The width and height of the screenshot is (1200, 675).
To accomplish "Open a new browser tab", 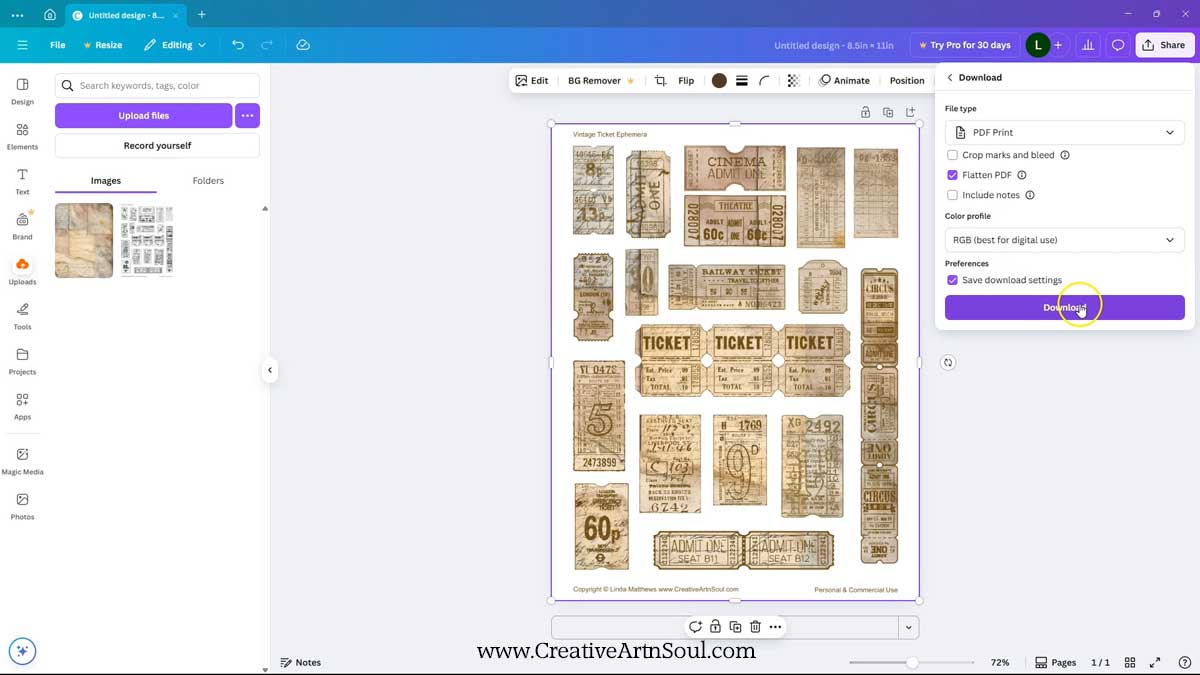I will 201,15.
